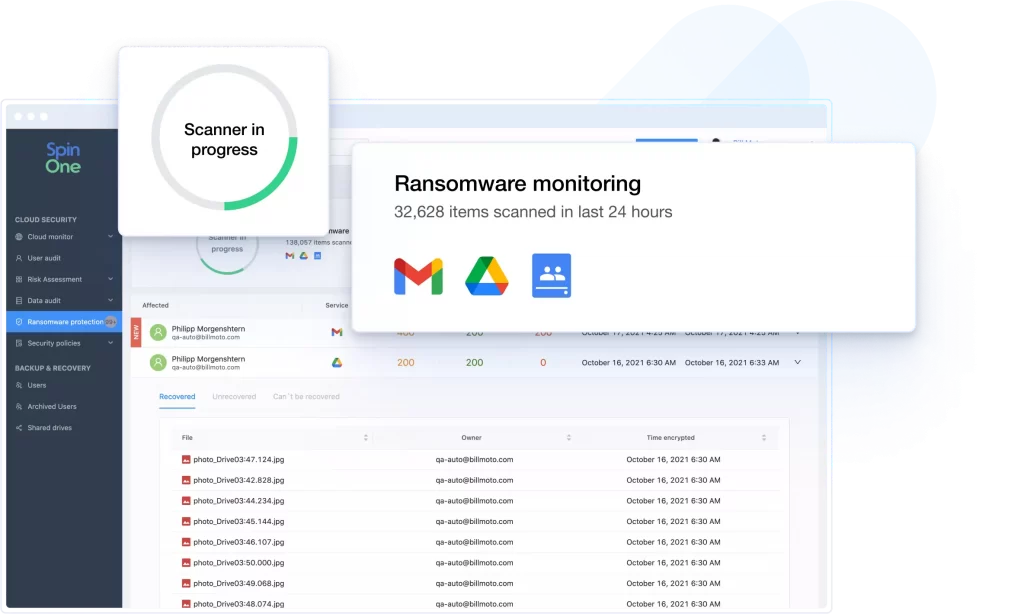This screenshot has width=1024, height=614.
Task: Expand the Security policies chevron
Action: pyautogui.click(x=110, y=343)
